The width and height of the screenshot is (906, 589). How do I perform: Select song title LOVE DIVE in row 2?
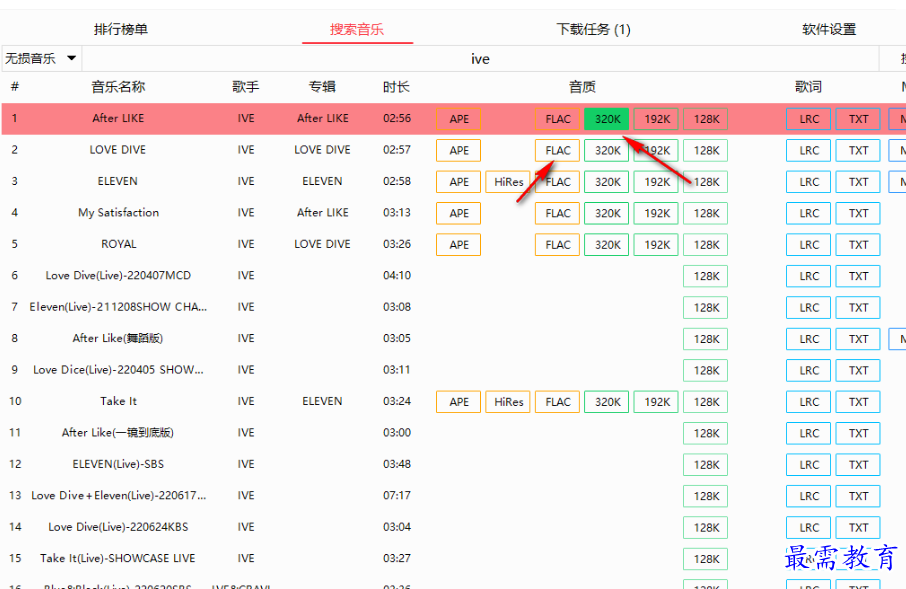point(118,150)
